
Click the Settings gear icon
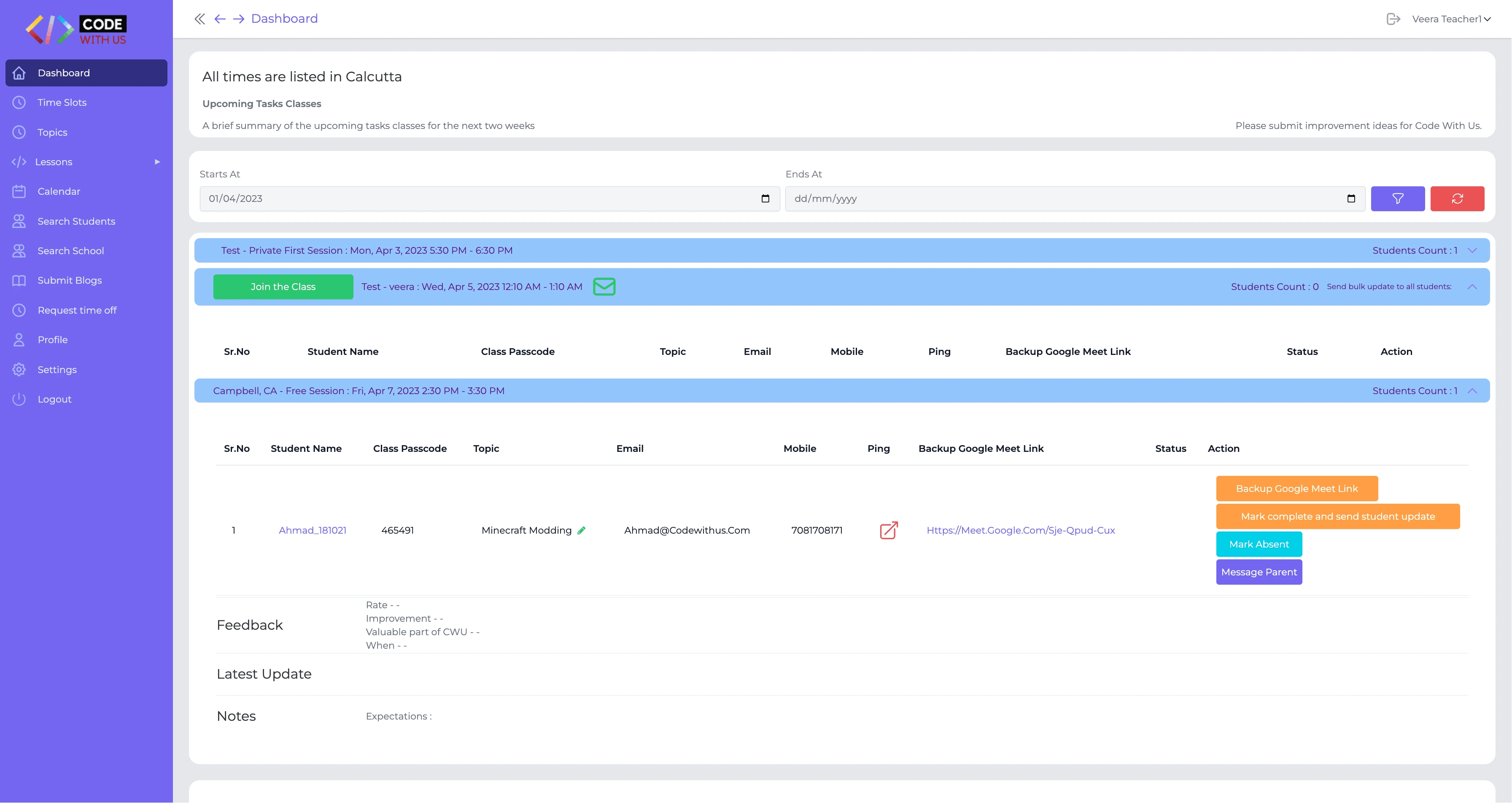pos(19,370)
